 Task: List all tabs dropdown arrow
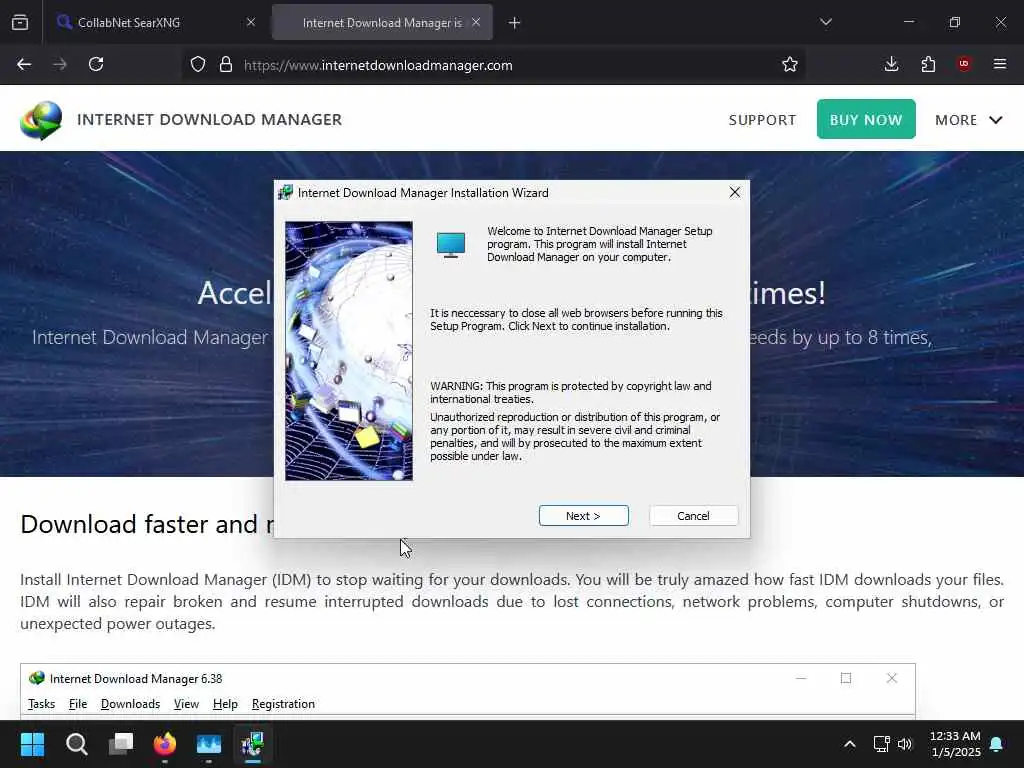tap(825, 22)
